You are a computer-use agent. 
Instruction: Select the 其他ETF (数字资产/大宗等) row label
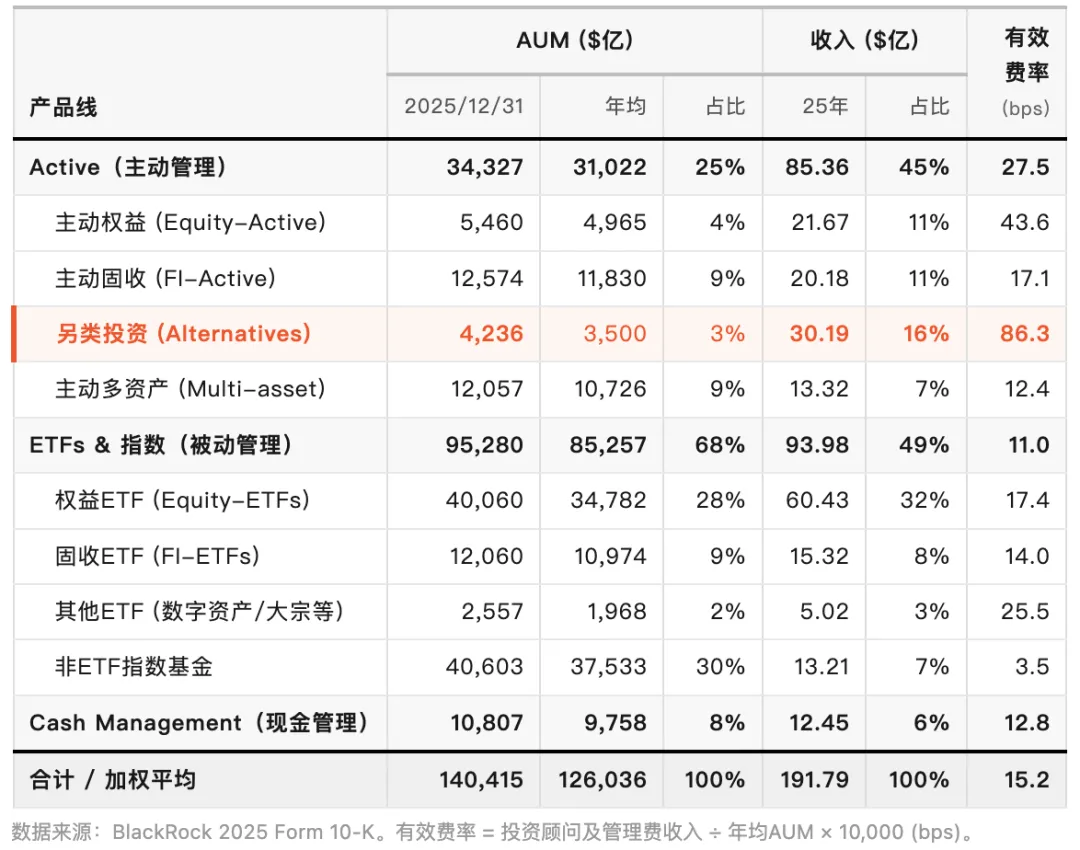[199, 611]
